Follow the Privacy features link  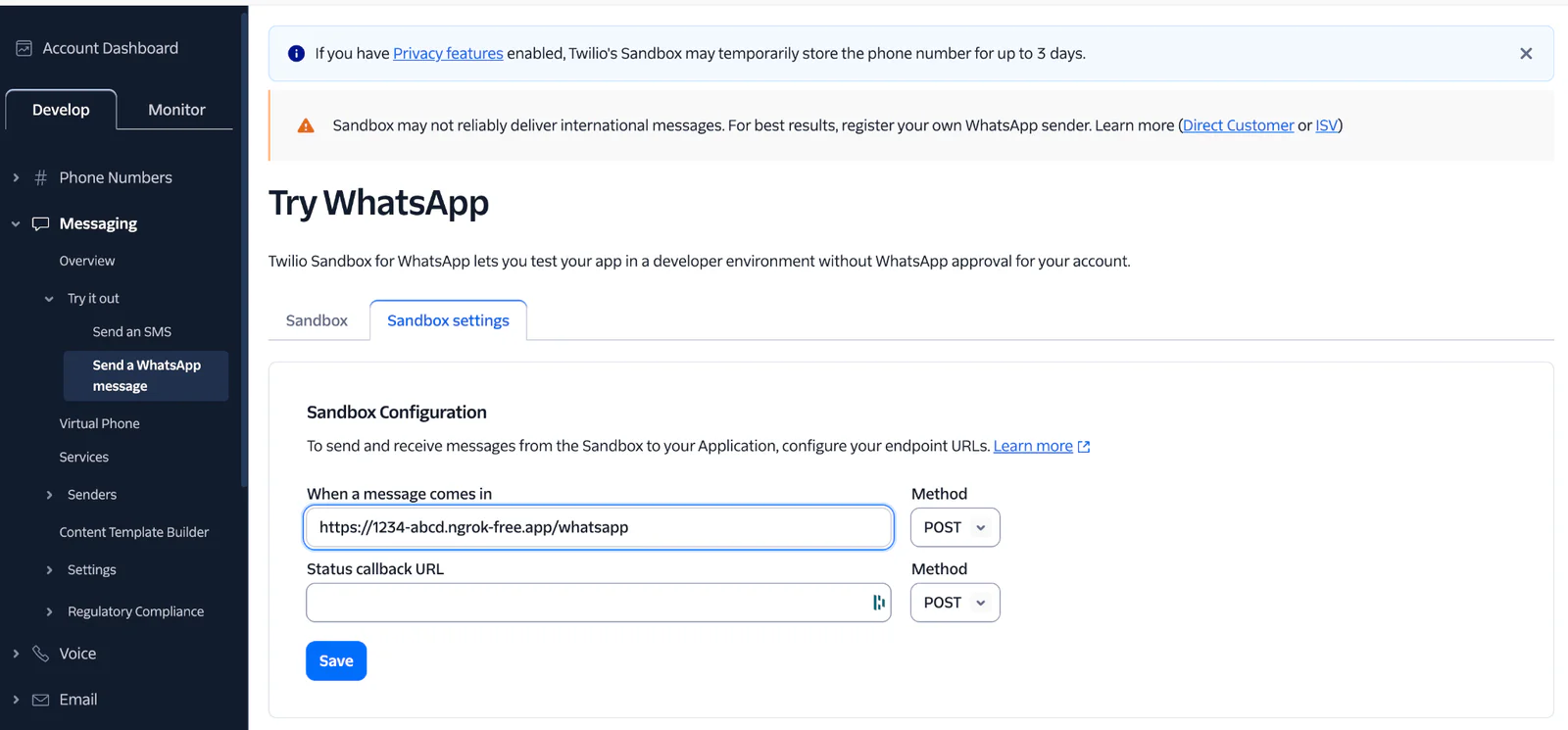[x=448, y=54]
